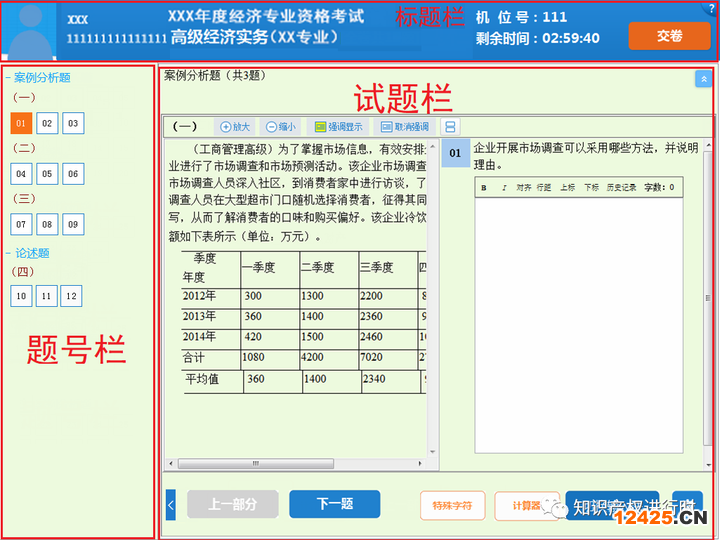The height and width of the screenshot is (540, 720).
Task: Toggle the split layout icon
Action: click(x=450, y=127)
